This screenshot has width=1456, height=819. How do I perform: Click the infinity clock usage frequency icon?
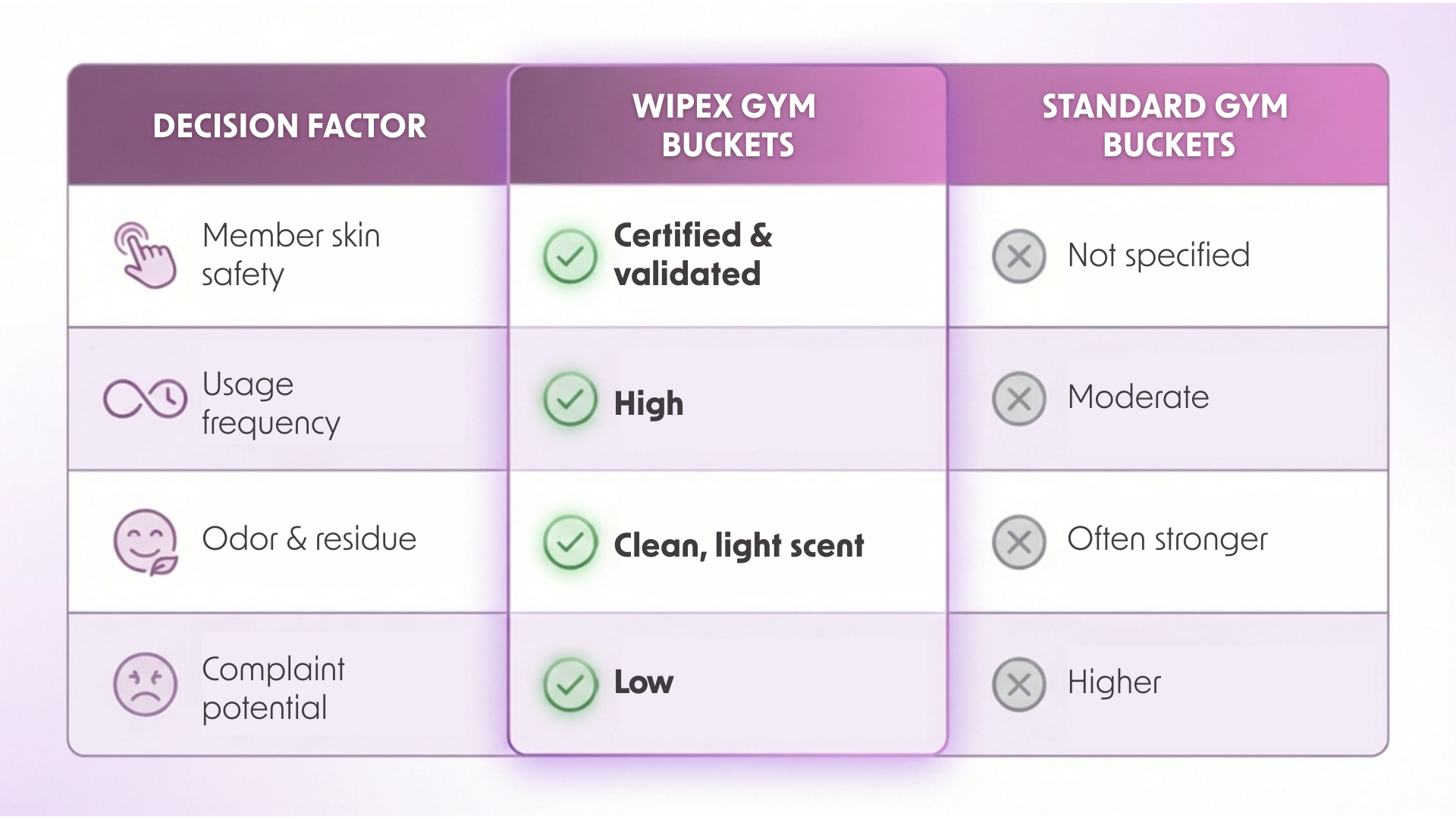tap(145, 398)
